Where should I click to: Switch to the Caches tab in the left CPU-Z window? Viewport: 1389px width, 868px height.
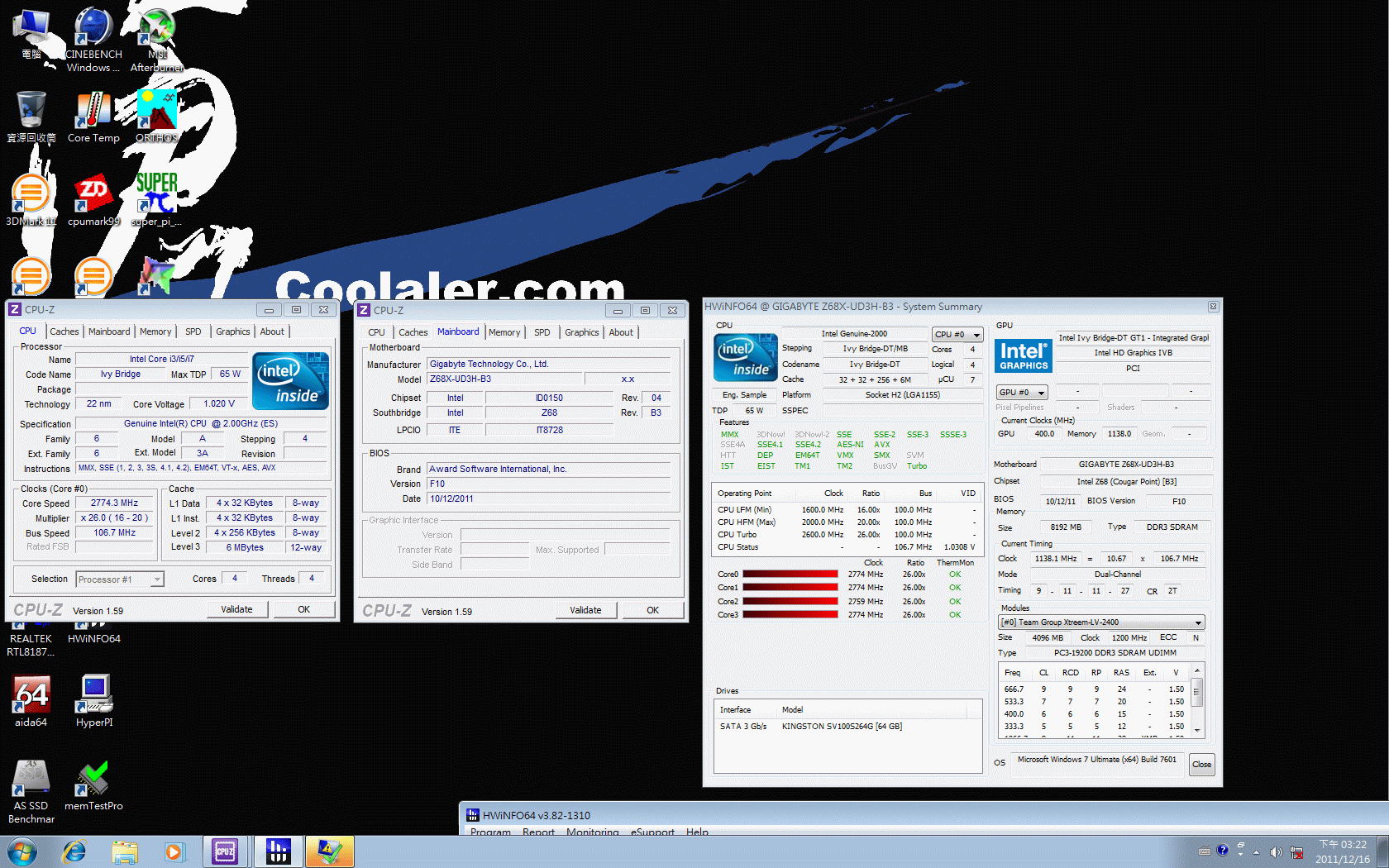[64, 331]
